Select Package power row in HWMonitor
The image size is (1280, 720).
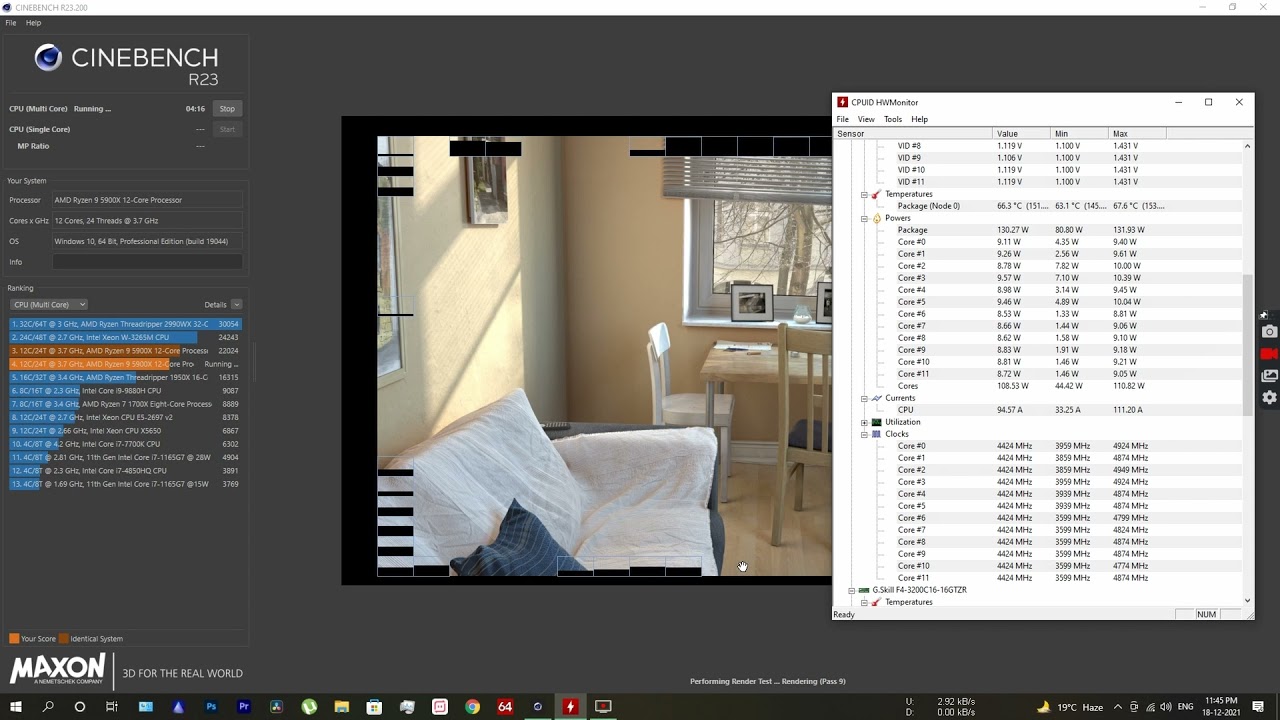tap(1040, 230)
